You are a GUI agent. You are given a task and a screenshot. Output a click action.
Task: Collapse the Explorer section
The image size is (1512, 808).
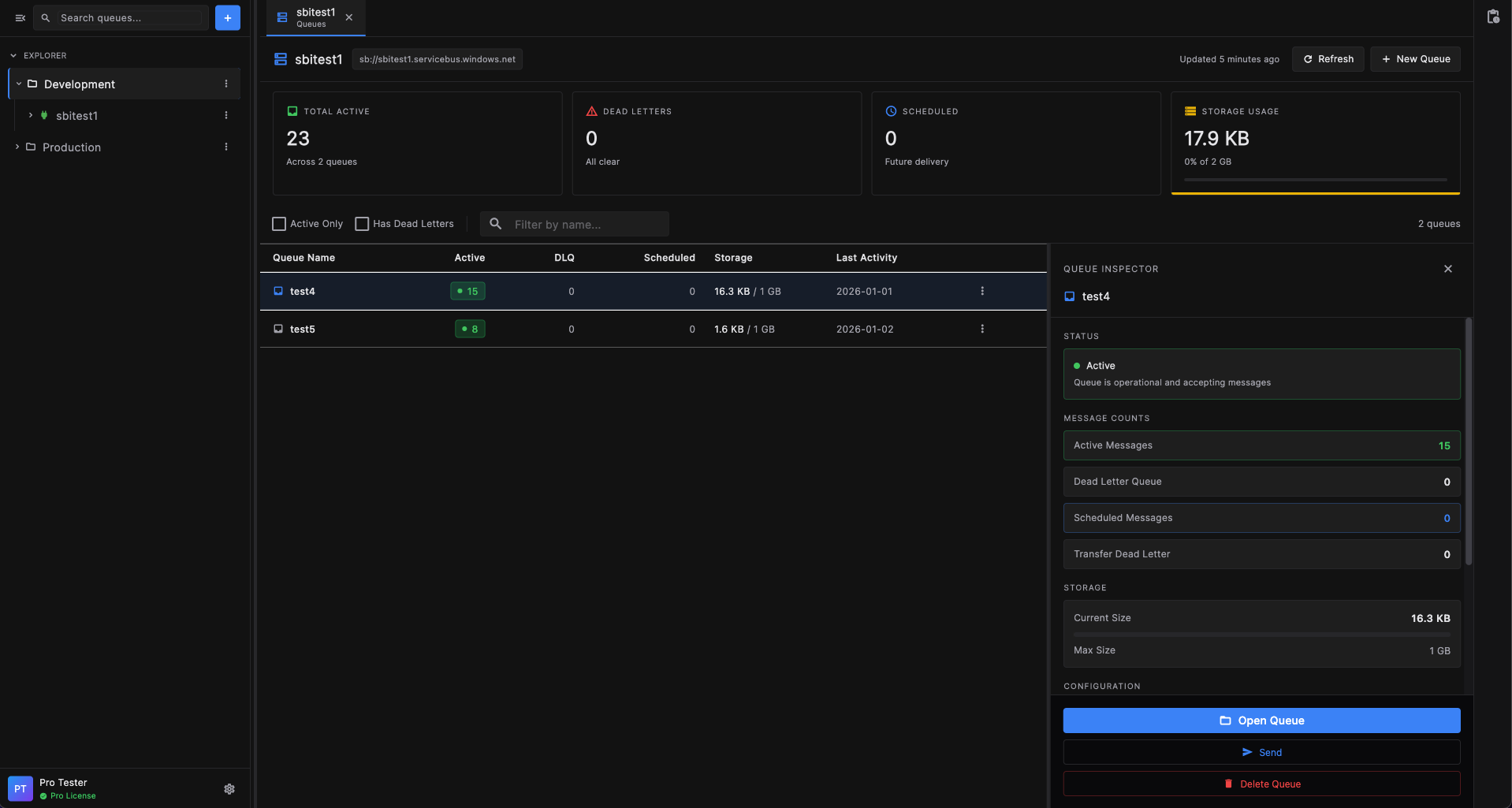(x=13, y=56)
